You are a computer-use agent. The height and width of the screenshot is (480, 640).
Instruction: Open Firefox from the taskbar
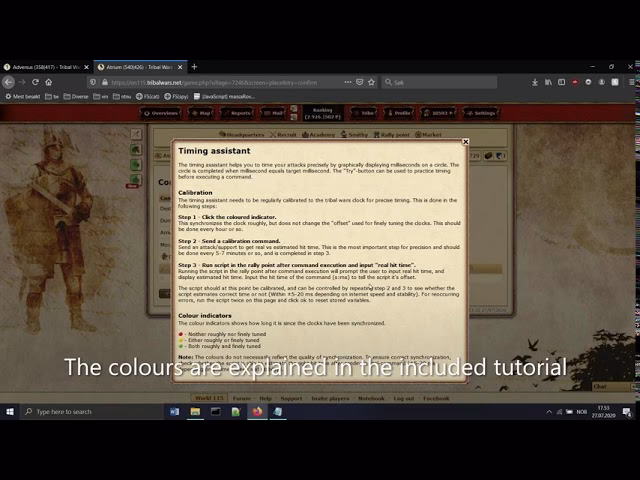(x=257, y=411)
